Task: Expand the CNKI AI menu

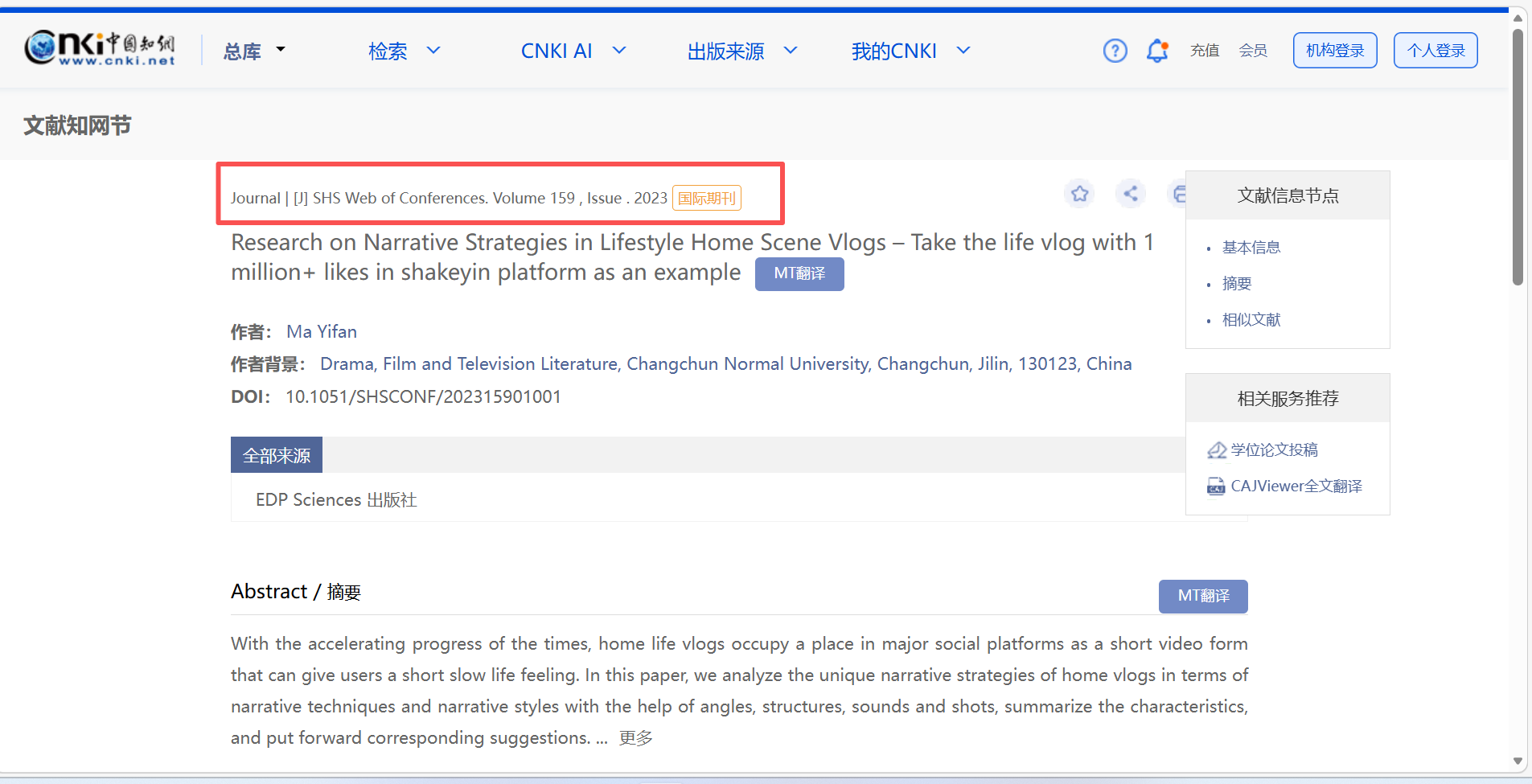Action: pos(573,51)
